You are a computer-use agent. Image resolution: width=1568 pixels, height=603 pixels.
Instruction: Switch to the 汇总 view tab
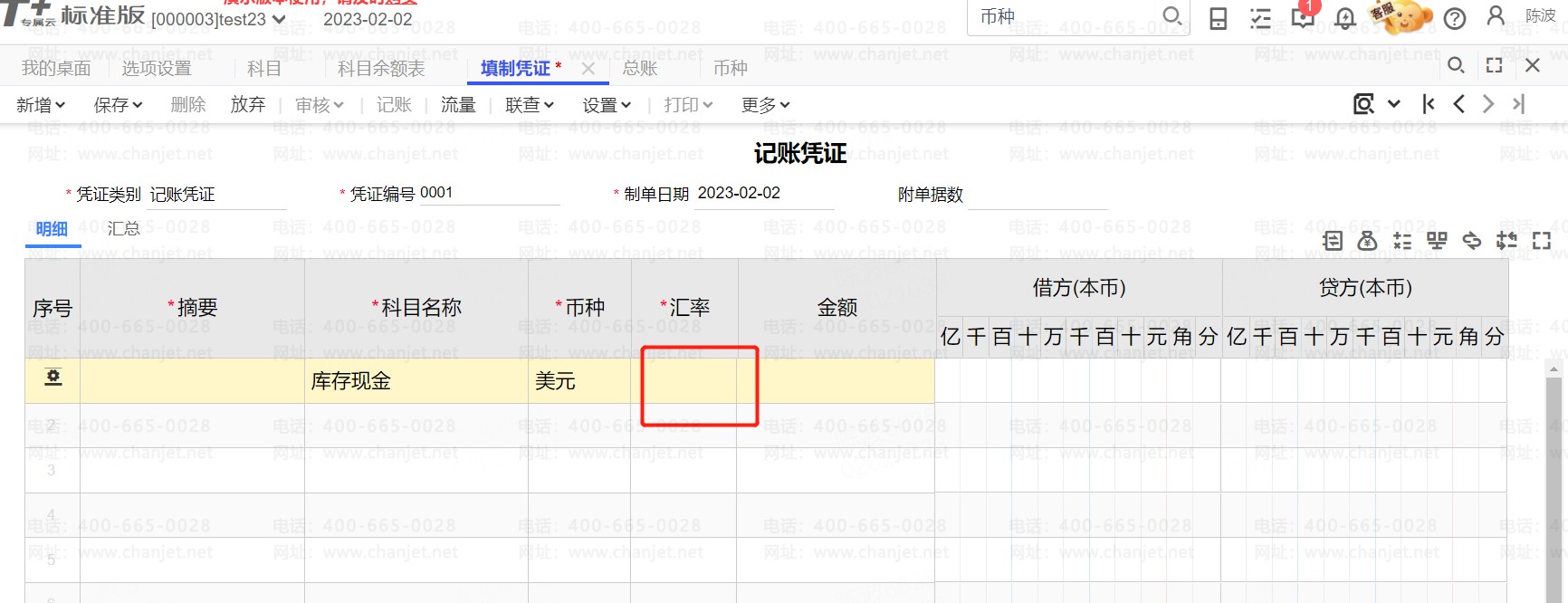123,228
